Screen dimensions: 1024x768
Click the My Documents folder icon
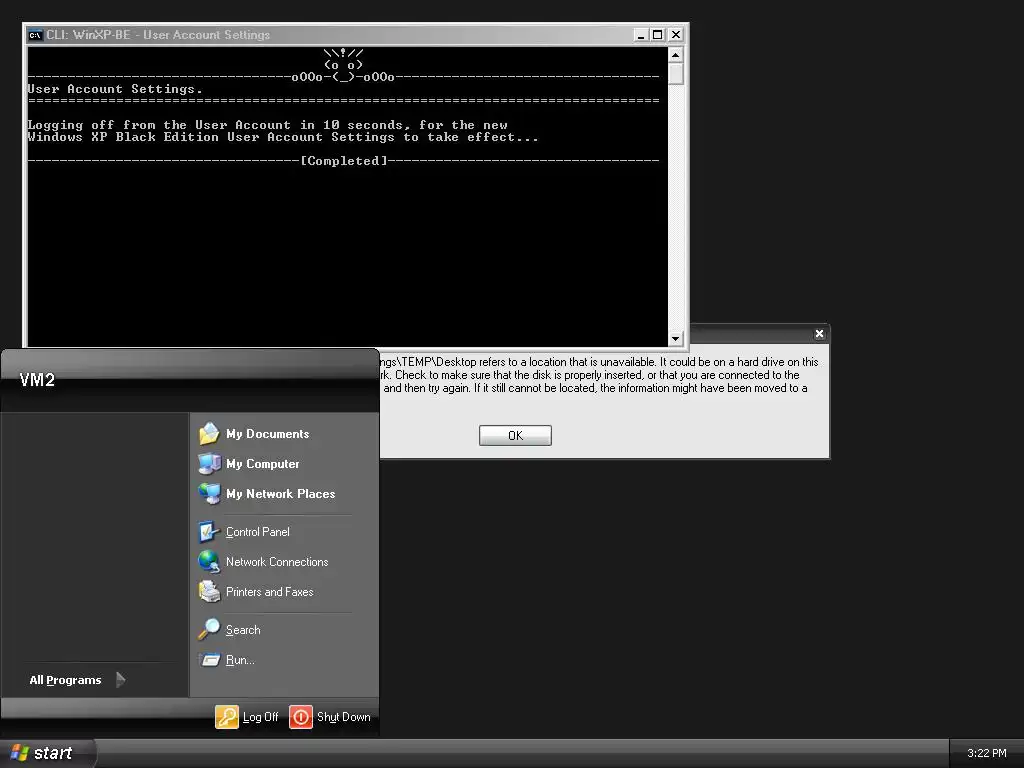coord(209,434)
